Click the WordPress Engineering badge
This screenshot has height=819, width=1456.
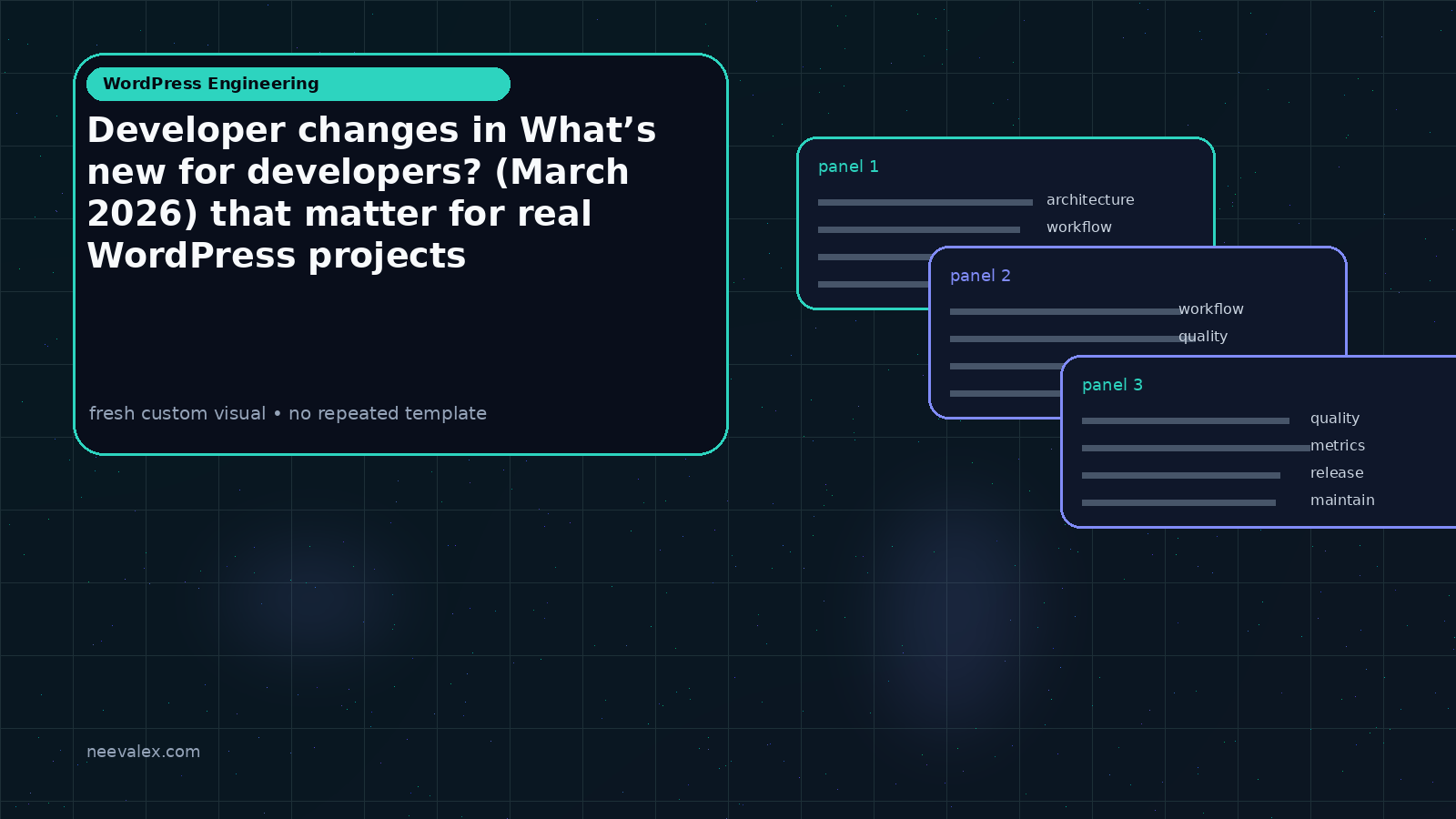298,84
